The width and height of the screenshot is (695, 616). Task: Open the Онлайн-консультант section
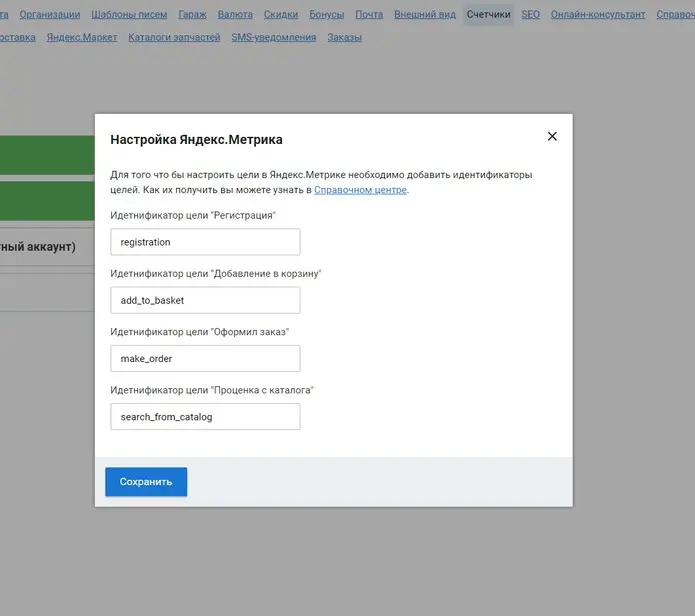tap(598, 15)
